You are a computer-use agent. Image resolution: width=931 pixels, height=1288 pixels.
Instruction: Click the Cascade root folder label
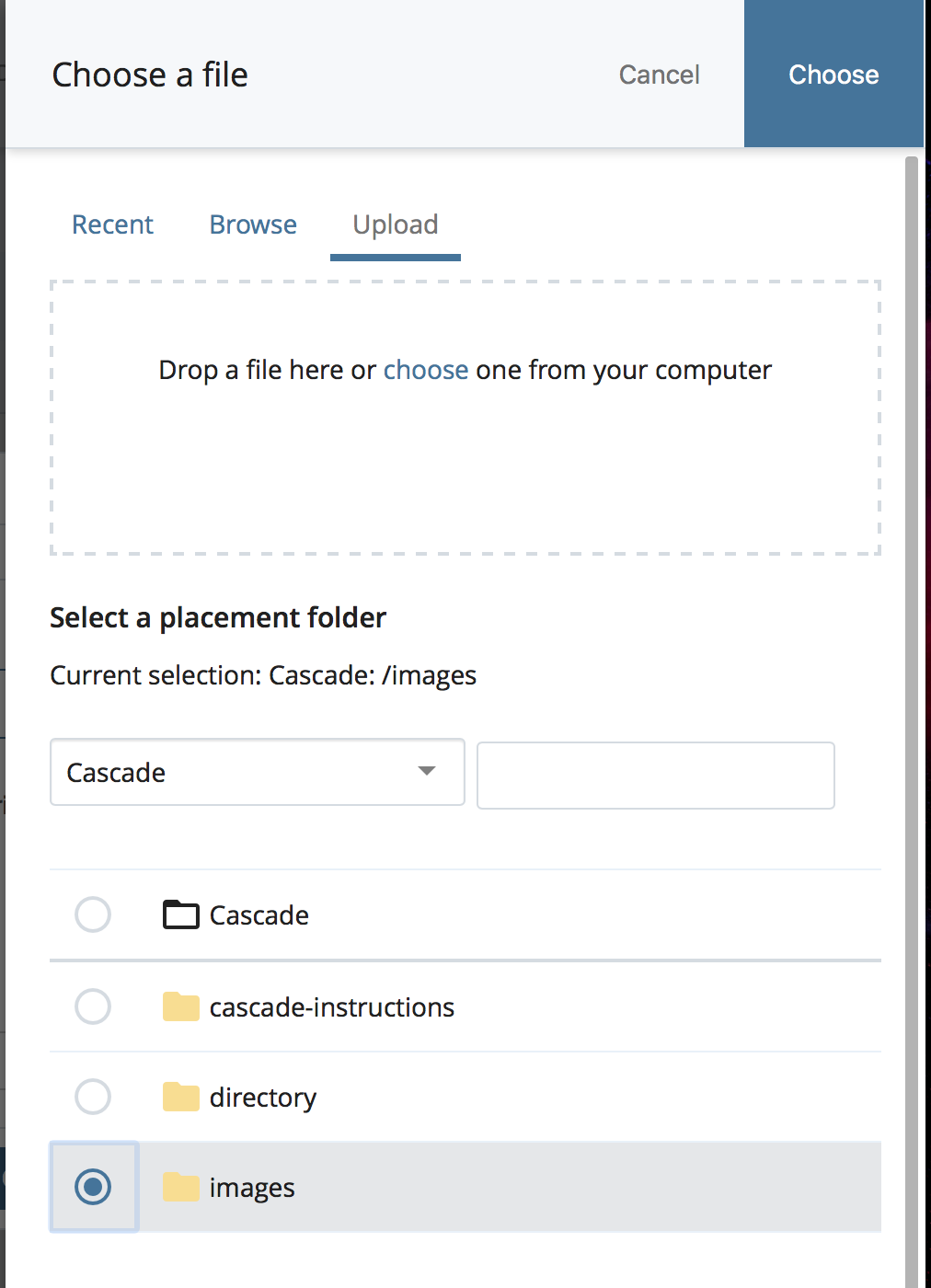point(259,915)
